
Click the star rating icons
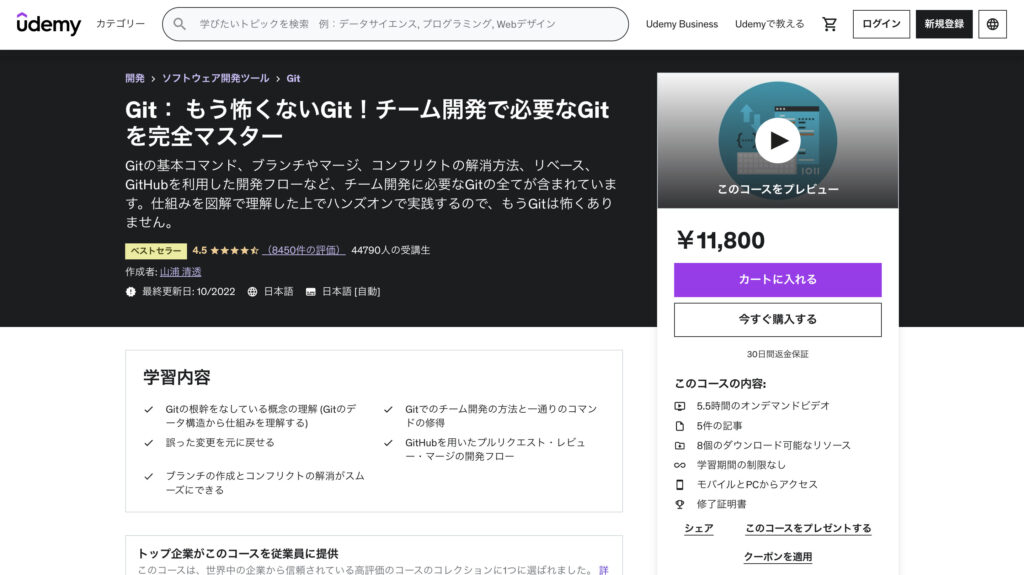coord(234,250)
